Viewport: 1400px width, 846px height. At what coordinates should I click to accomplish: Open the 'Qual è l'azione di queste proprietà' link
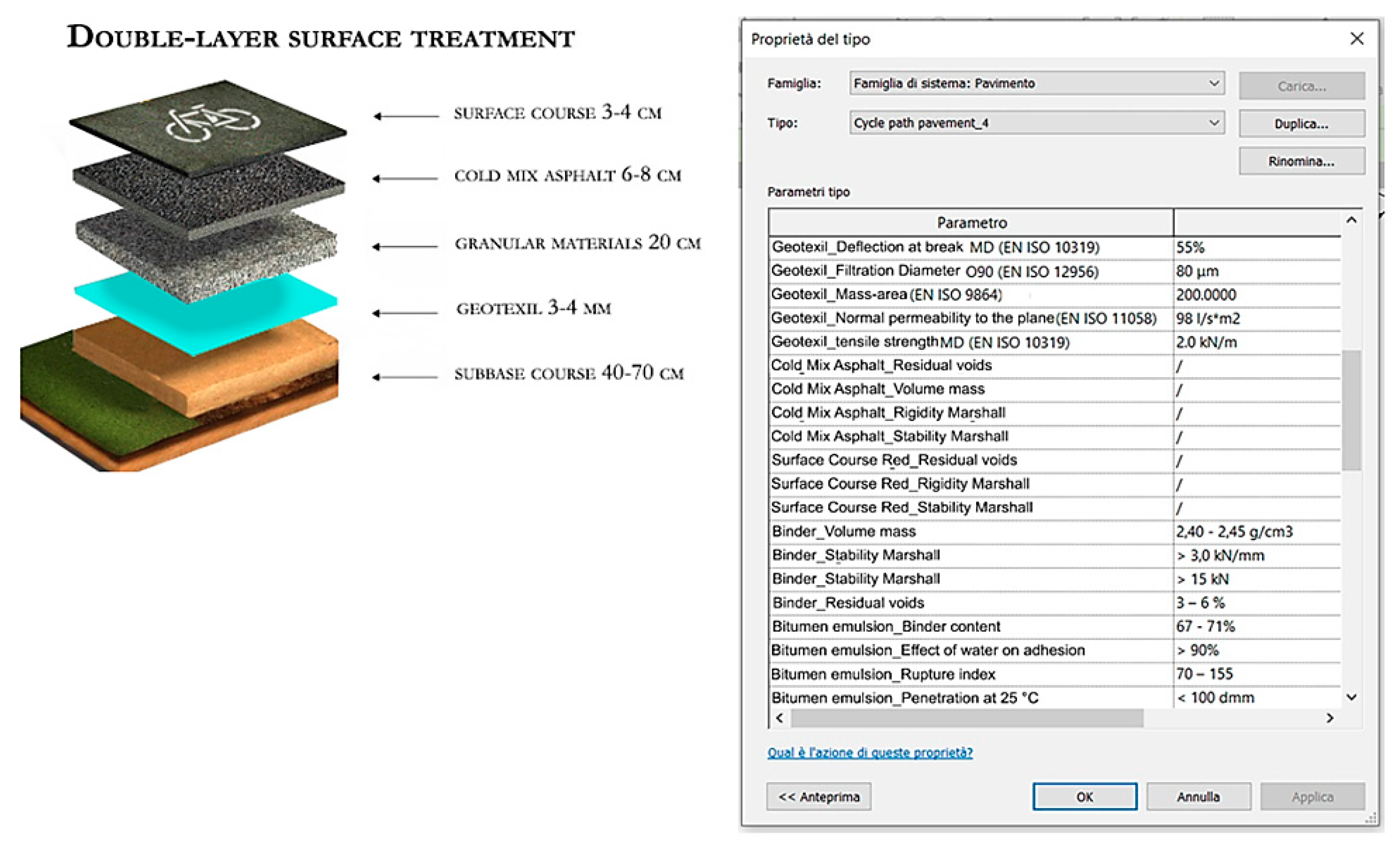click(x=869, y=752)
